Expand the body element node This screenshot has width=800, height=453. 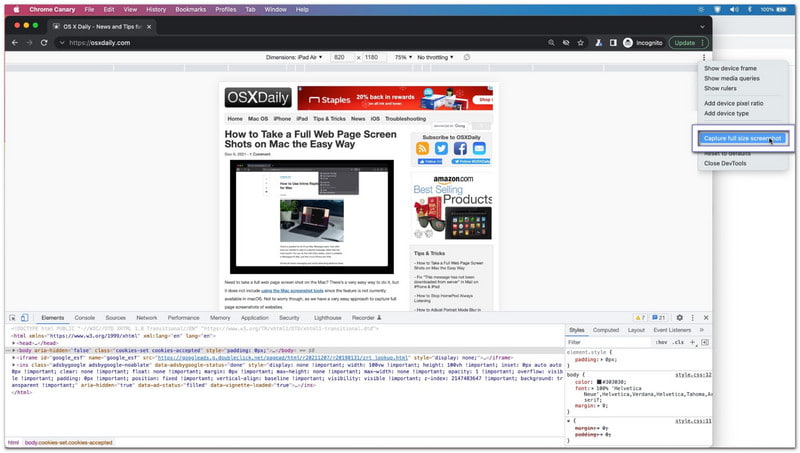pyautogui.click(x=14, y=350)
